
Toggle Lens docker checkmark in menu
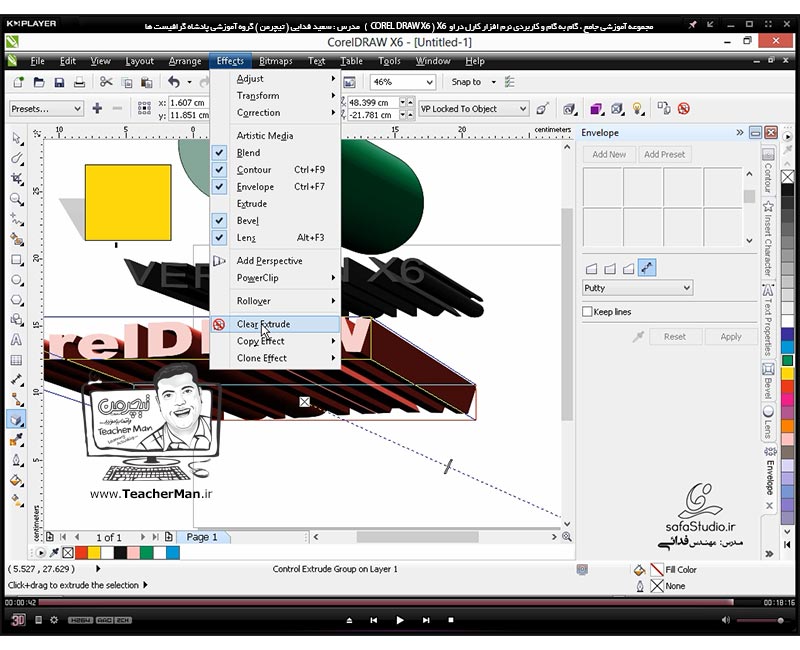tap(219, 237)
